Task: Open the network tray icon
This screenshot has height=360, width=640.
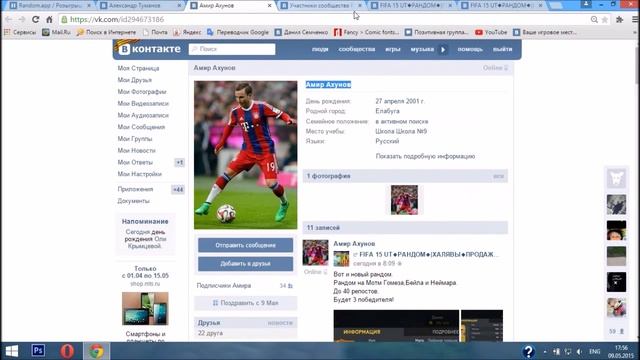Action: 568,351
